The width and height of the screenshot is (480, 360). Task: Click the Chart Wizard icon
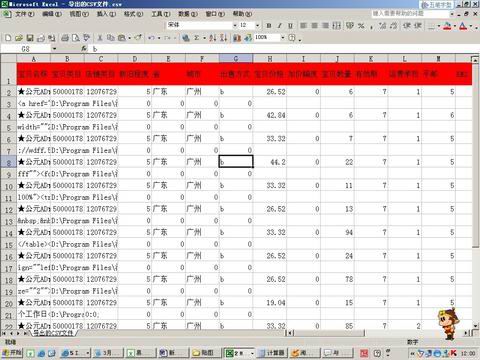[237, 38]
